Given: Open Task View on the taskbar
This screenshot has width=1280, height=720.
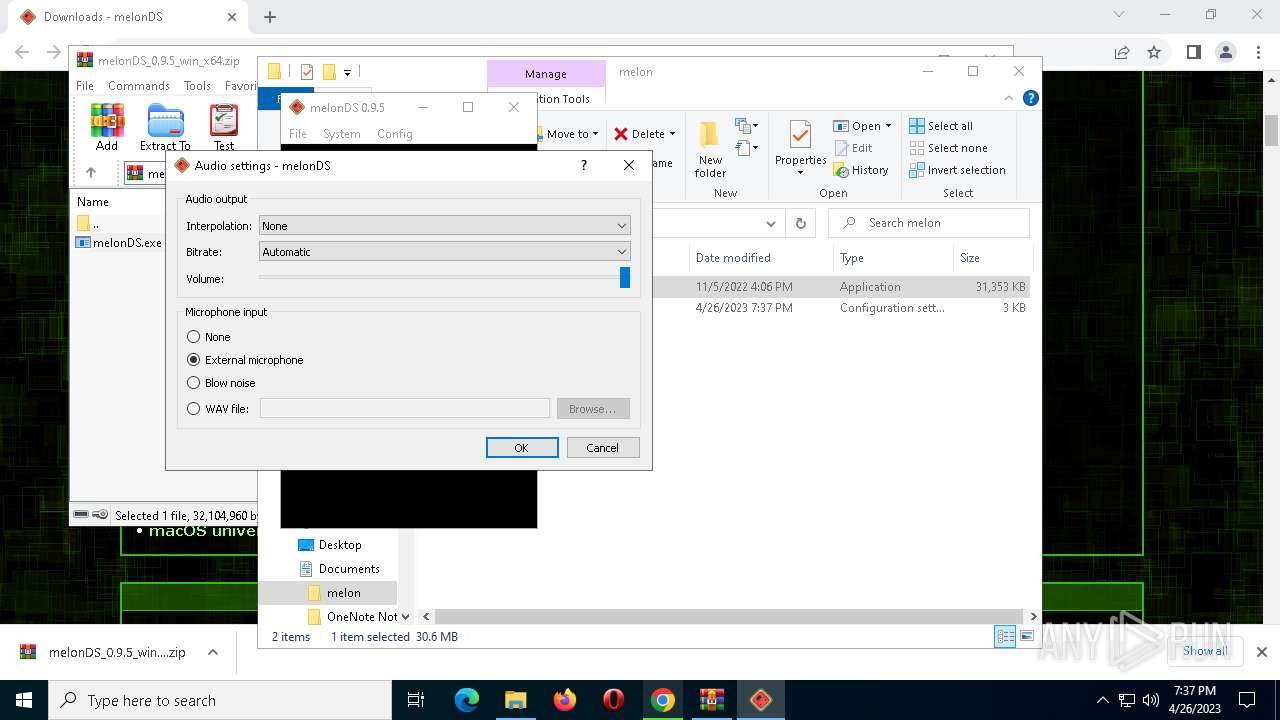Looking at the screenshot, I should pos(417,700).
